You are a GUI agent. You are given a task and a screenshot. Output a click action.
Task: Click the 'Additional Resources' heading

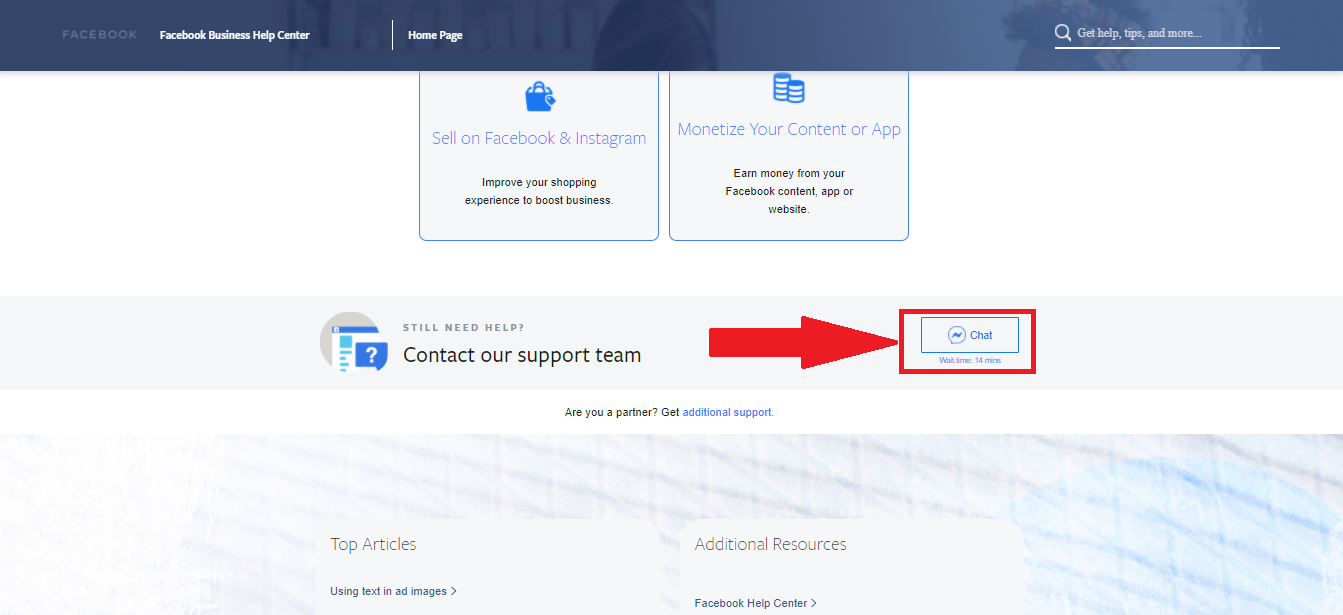click(771, 544)
